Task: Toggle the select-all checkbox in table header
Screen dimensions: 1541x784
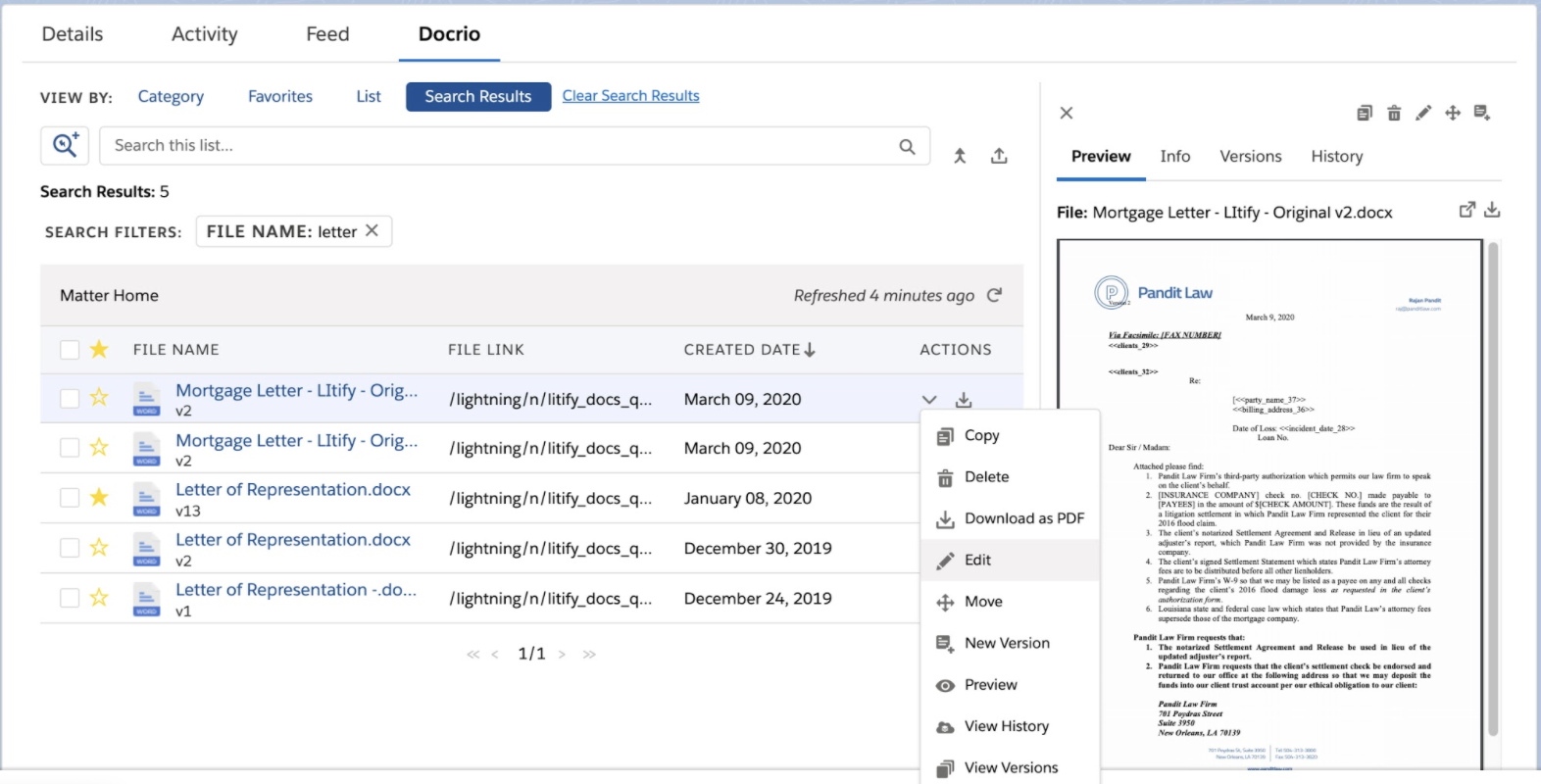Action: (70, 350)
